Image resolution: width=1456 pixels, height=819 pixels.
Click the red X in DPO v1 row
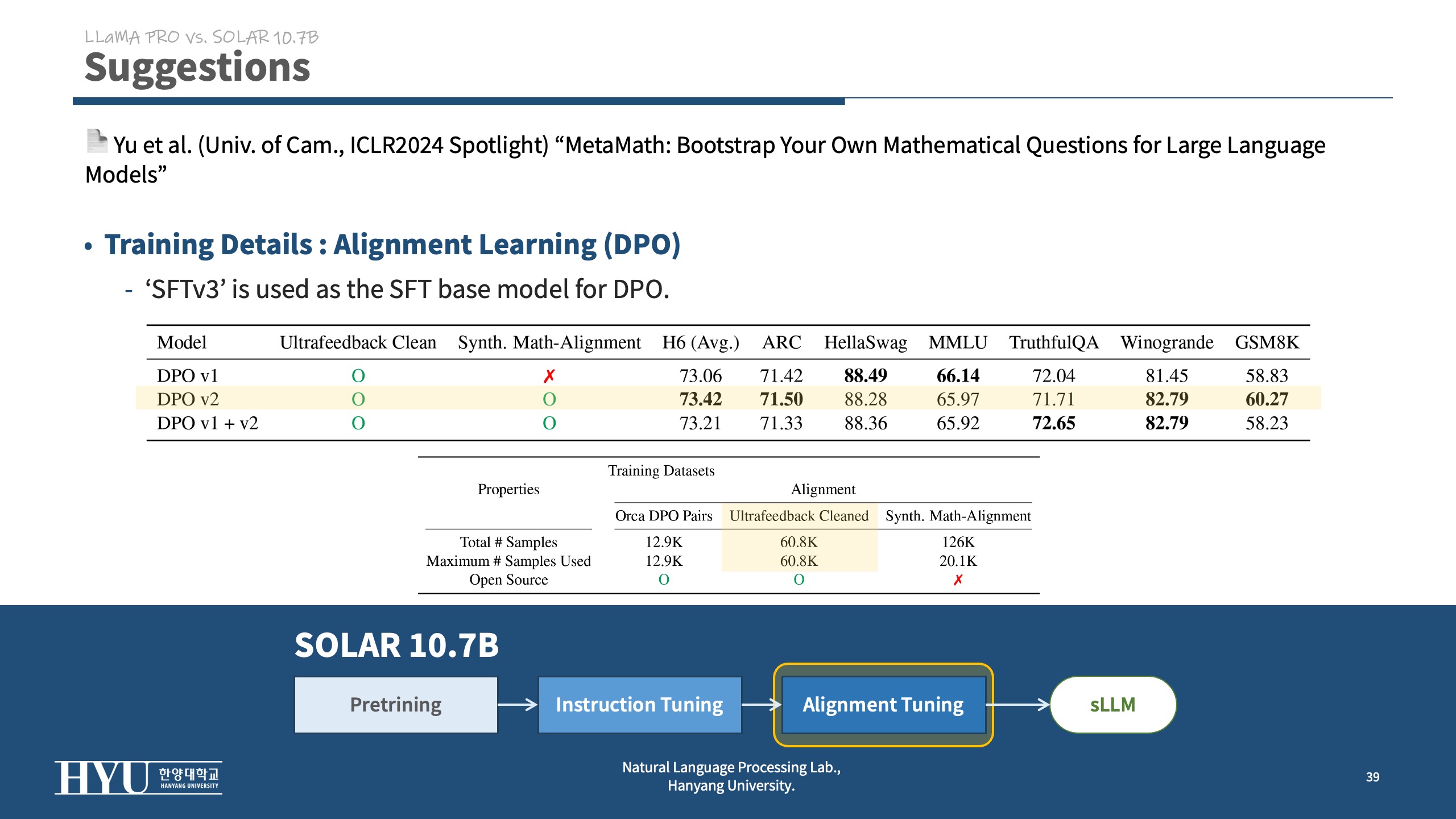(549, 376)
